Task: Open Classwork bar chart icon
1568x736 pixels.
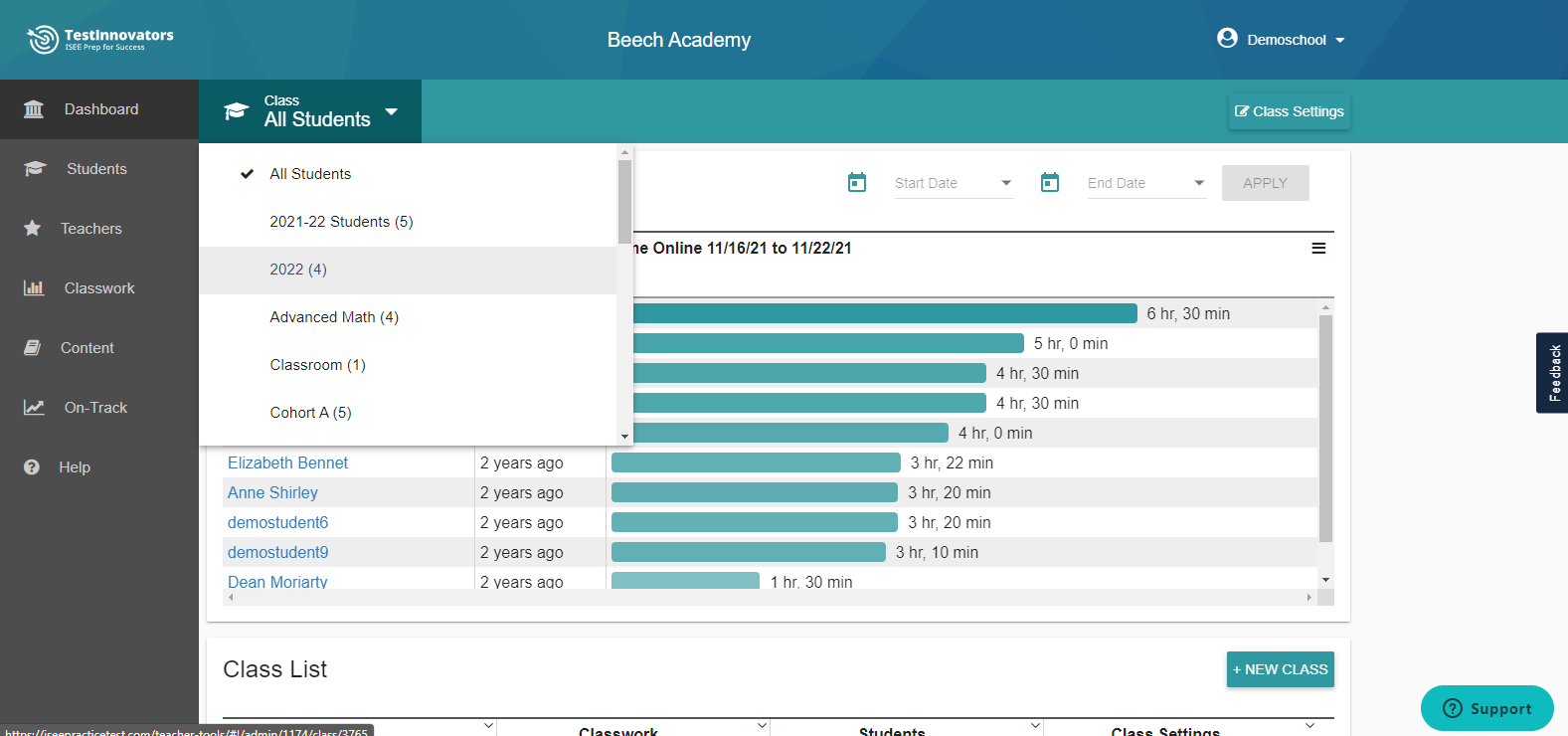Action: (34, 288)
